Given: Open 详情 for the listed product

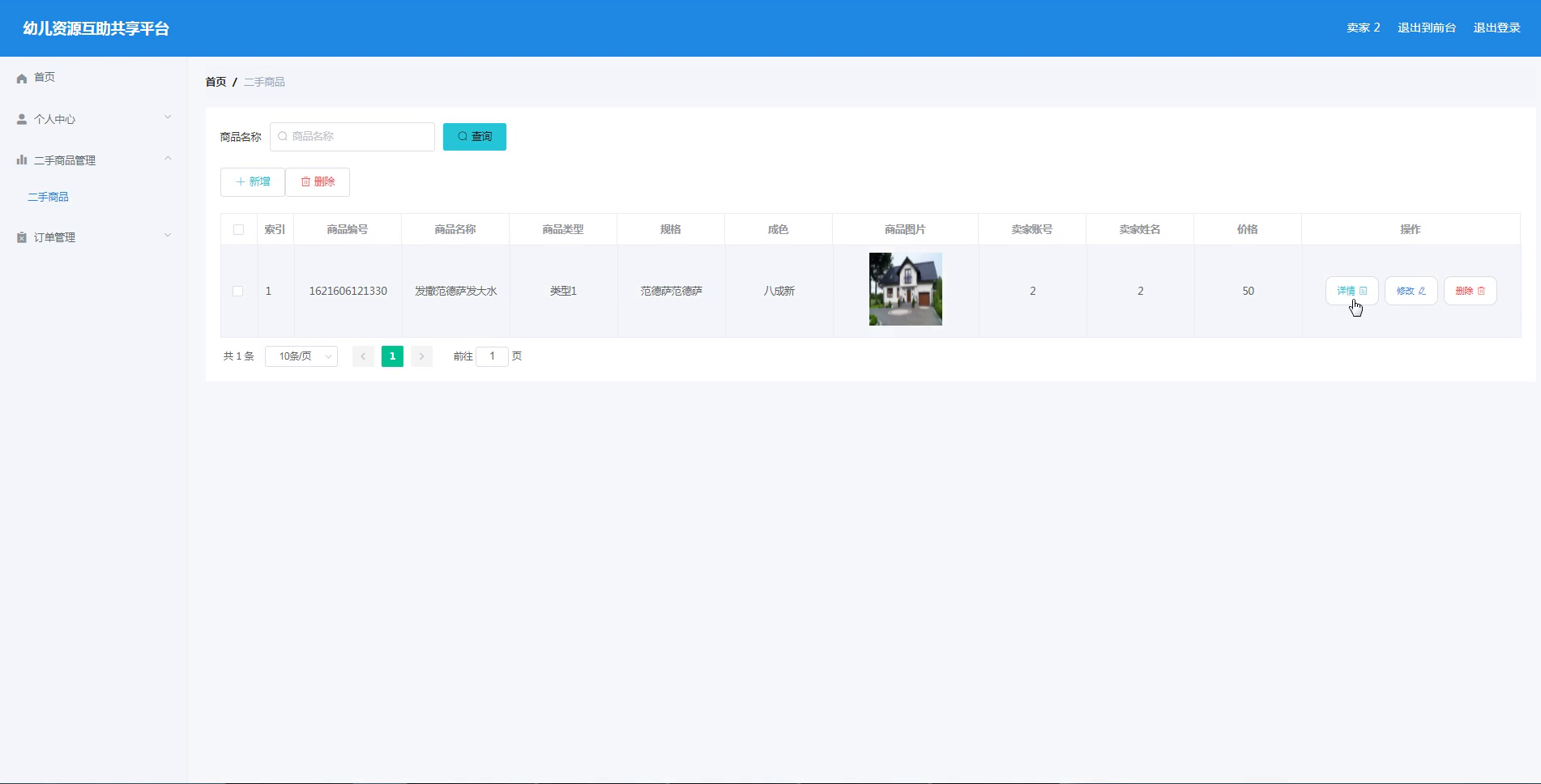Looking at the screenshot, I should [x=1352, y=291].
